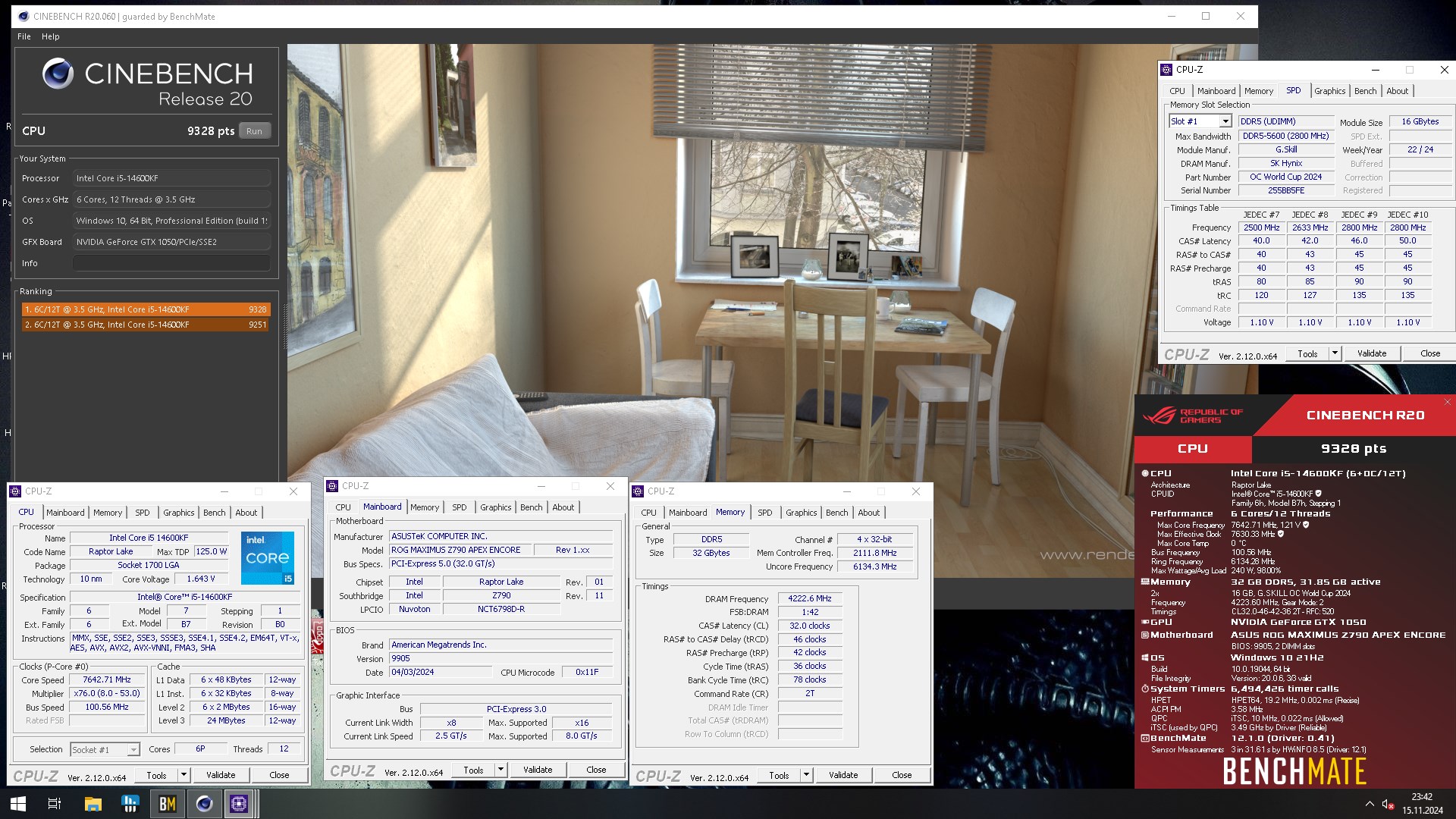The width and height of the screenshot is (1456, 819).
Task: Select Bench tab in the CPU window
Action: click(214, 513)
